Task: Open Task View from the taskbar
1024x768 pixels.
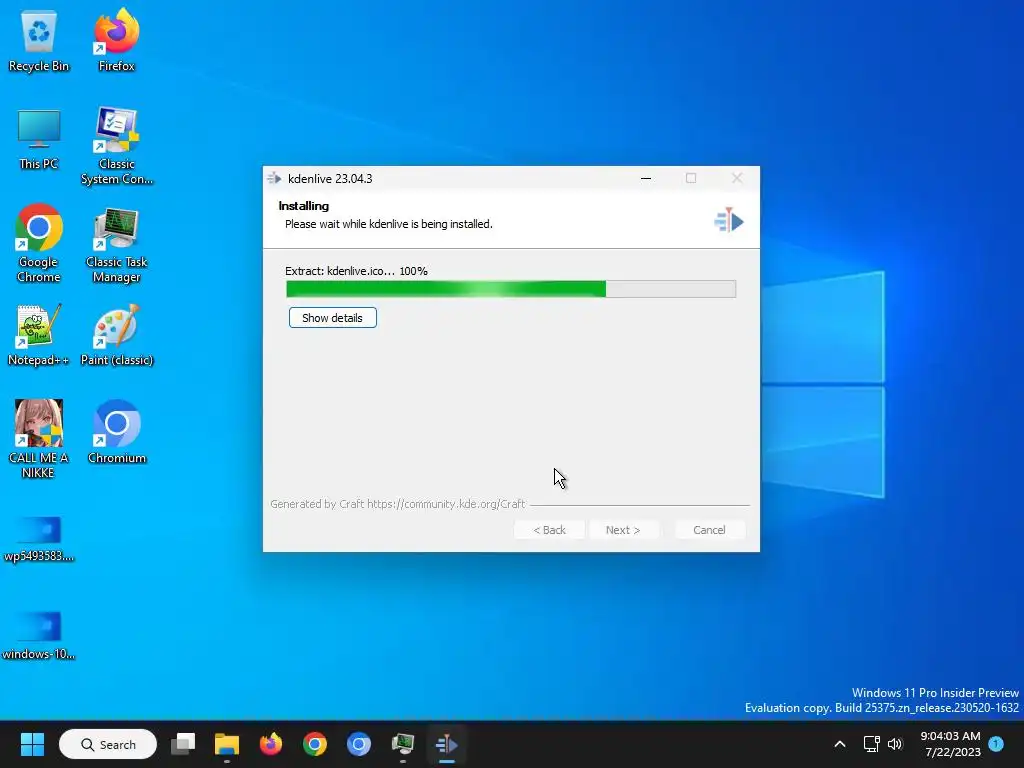Action: coord(183,744)
